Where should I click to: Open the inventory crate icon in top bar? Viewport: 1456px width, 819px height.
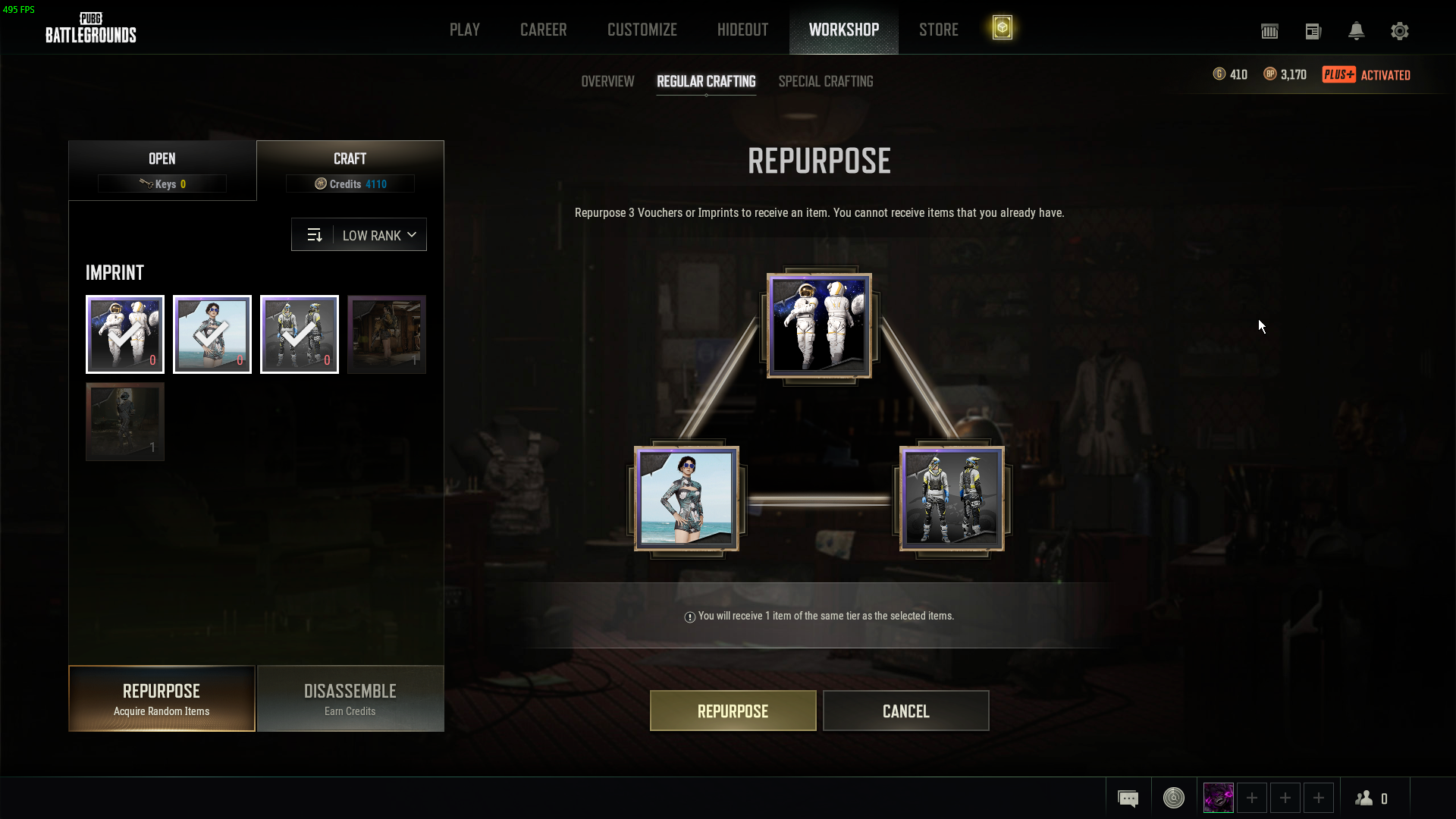(1269, 31)
